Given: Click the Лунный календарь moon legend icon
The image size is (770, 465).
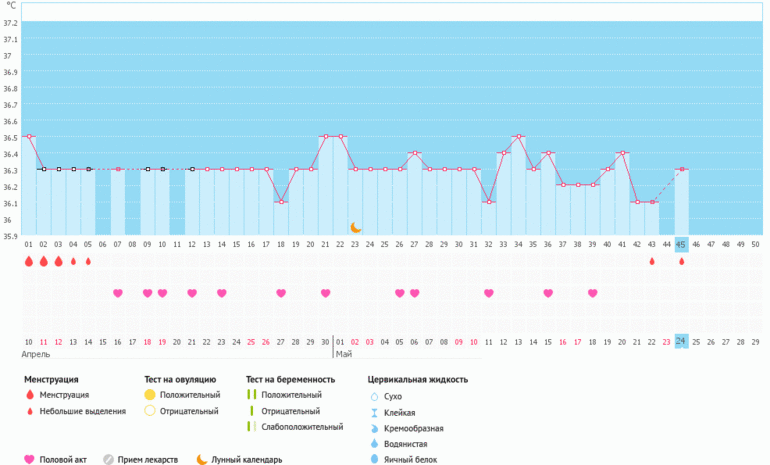Looking at the screenshot, I should [201, 460].
